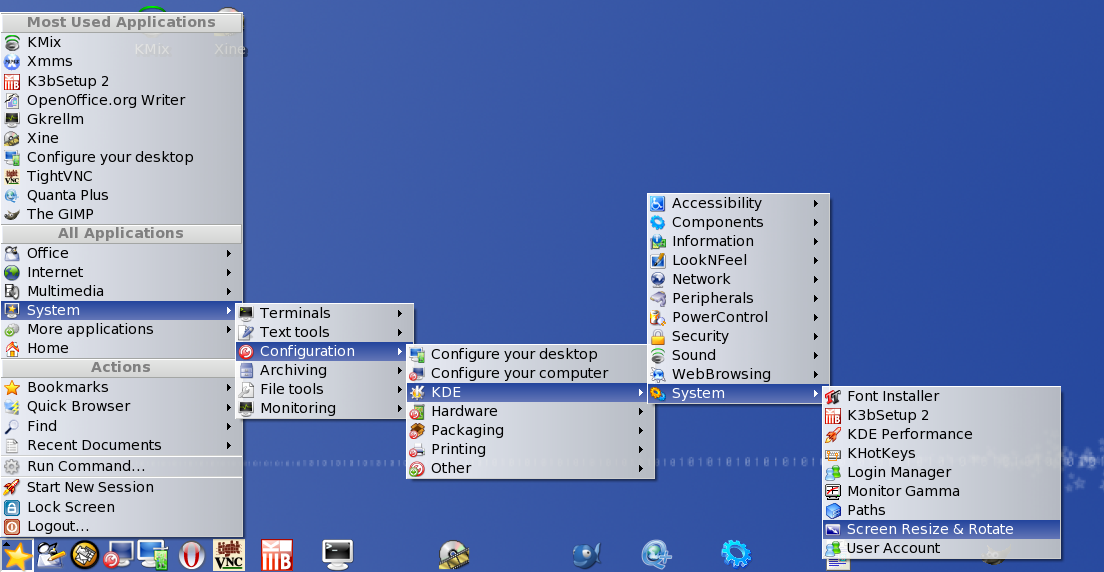1104x572 pixels.
Task: Launch Quanta Plus
Action: (122, 195)
